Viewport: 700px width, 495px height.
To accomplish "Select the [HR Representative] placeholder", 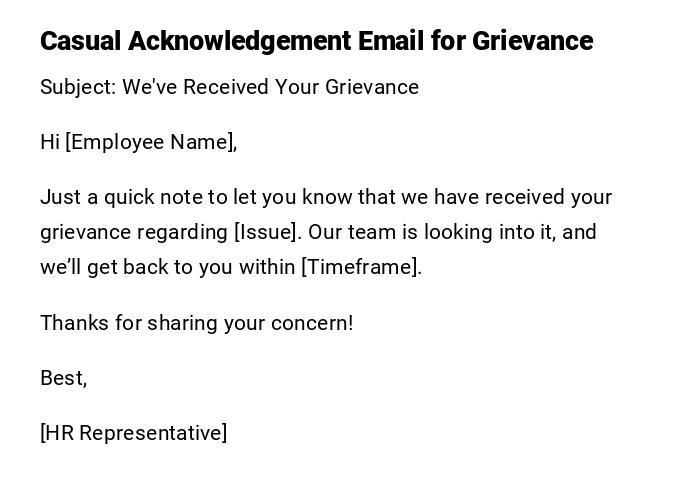I will point(133,433).
